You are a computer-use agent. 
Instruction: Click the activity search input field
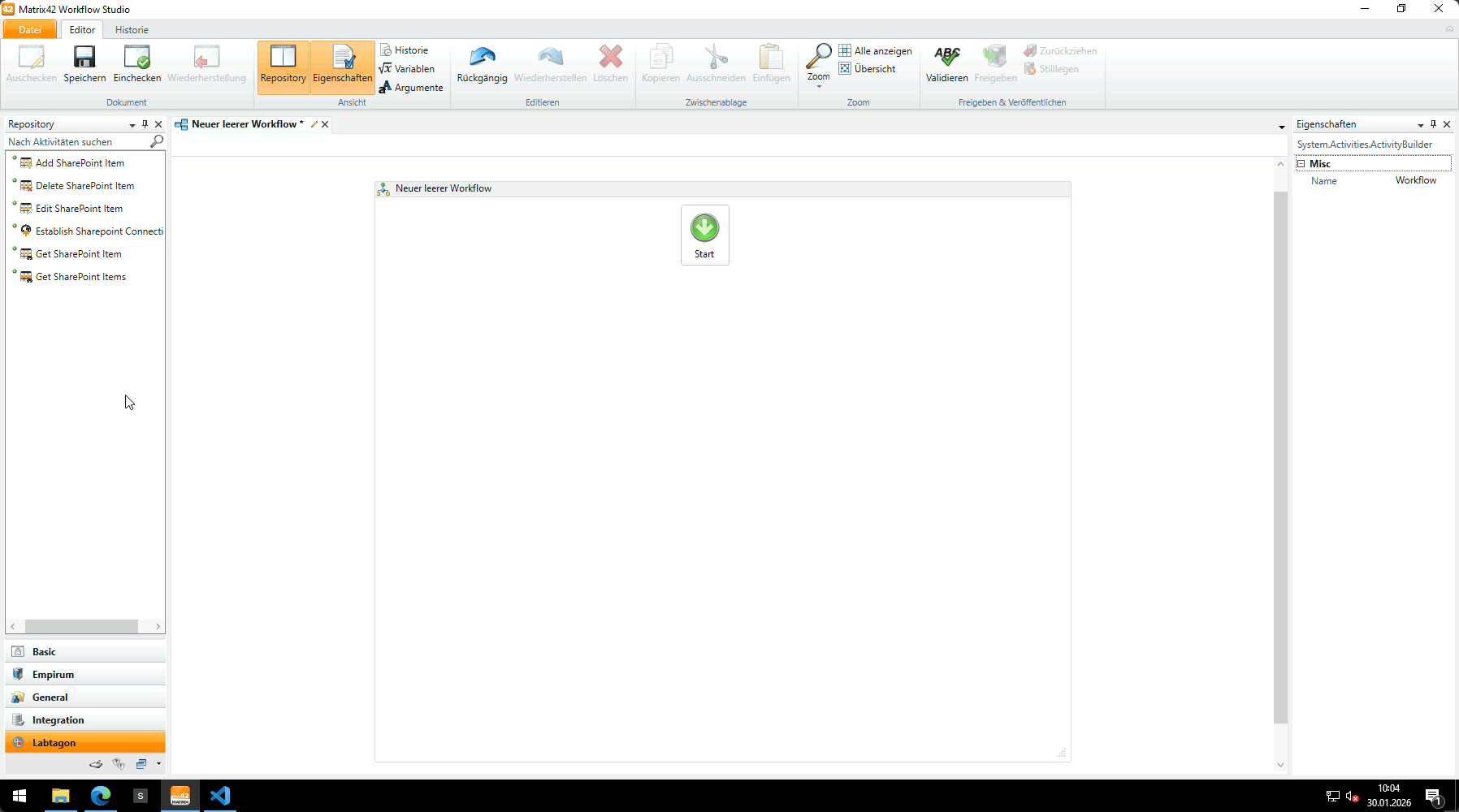(x=77, y=142)
